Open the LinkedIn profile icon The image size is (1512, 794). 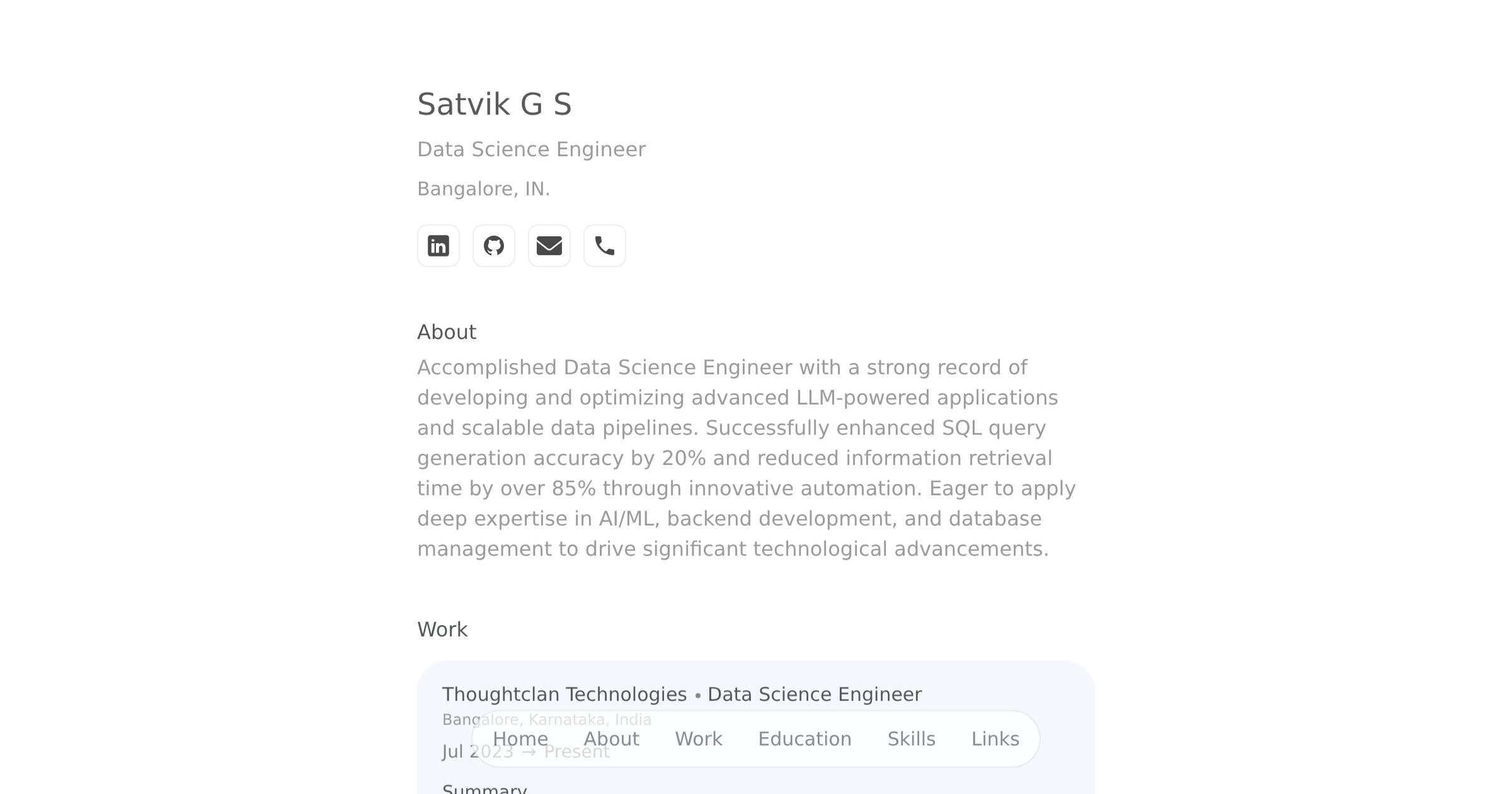[x=438, y=246]
